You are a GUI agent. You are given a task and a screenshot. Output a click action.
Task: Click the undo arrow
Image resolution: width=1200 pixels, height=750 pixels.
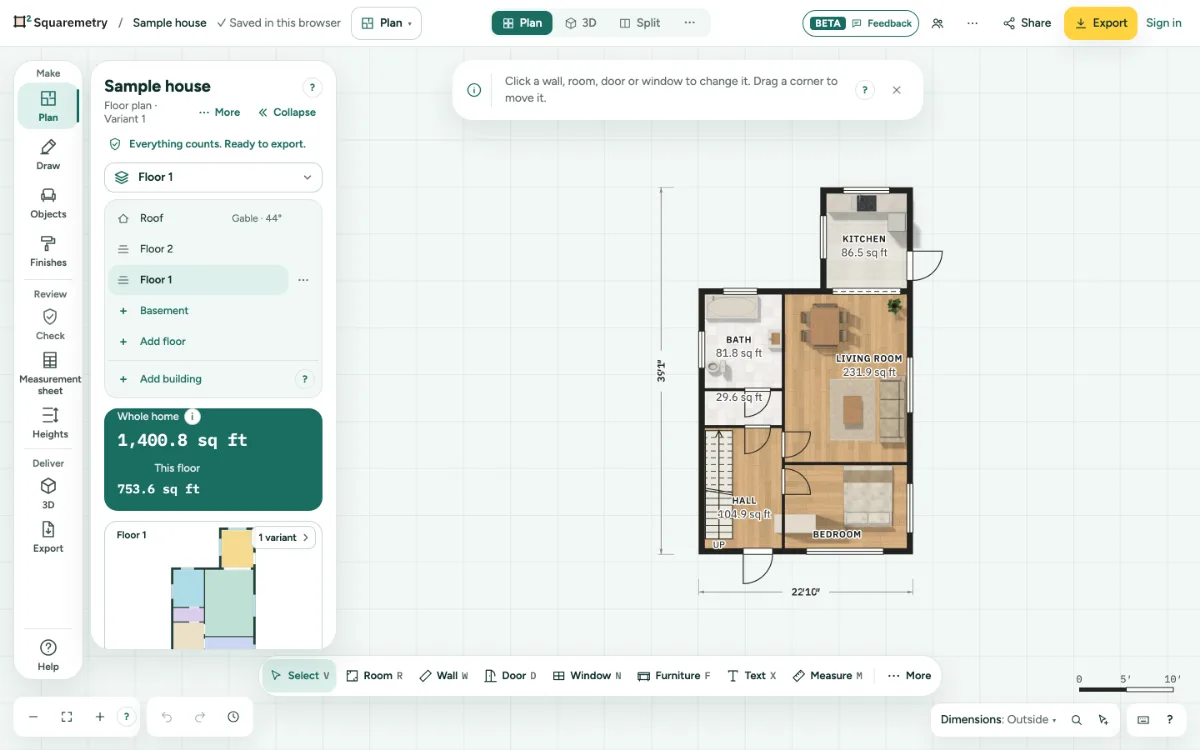(x=167, y=717)
